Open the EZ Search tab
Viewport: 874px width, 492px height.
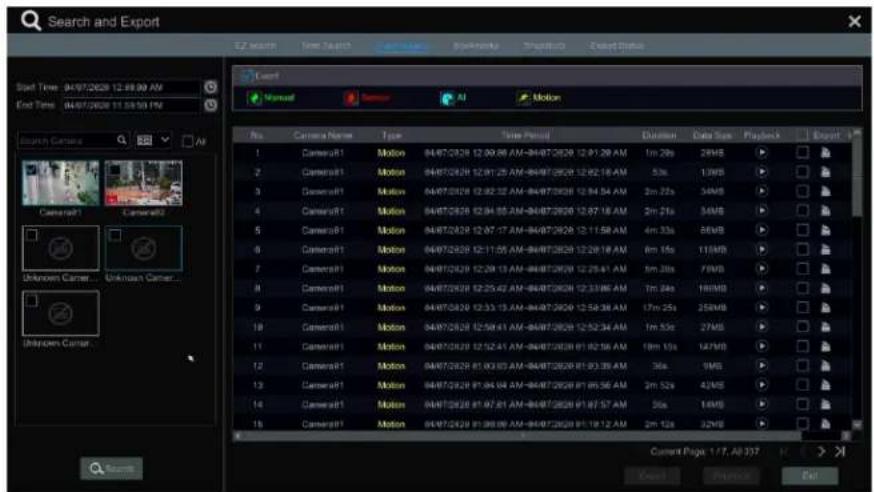click(x=255, y=46)
